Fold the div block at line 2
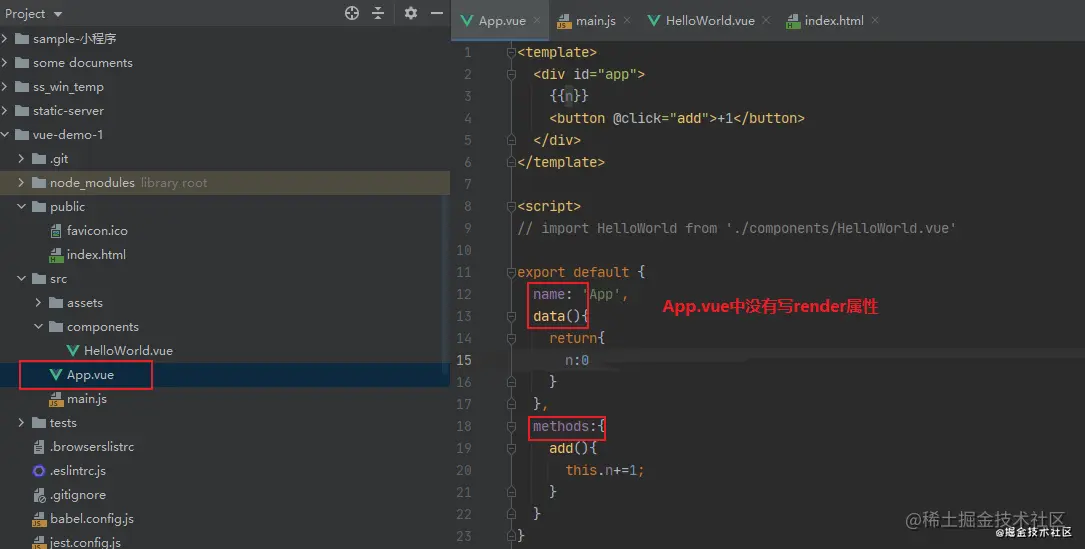 coord(511,74)
